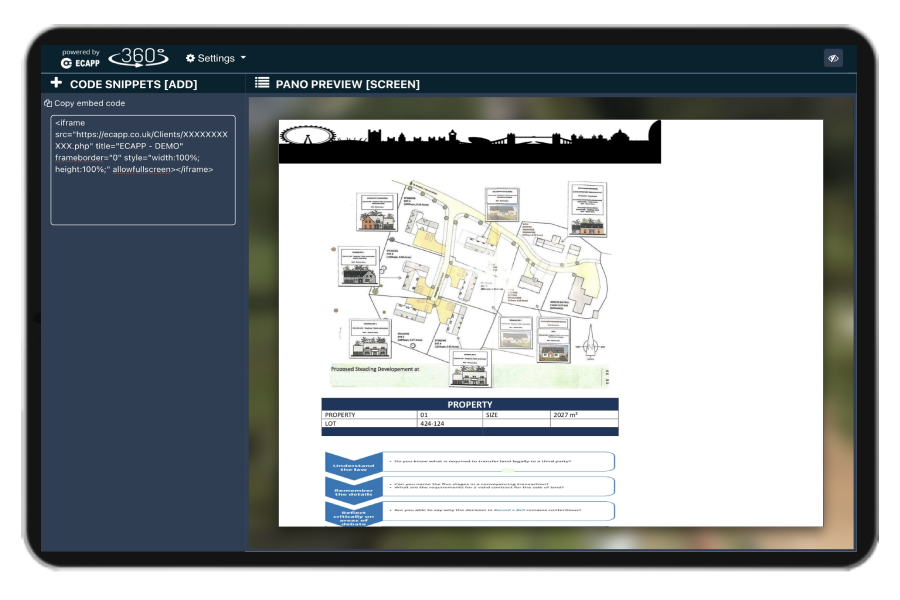Click the Settings gear icon
Screen dimensions: 900x600
(x=190, y=58)
